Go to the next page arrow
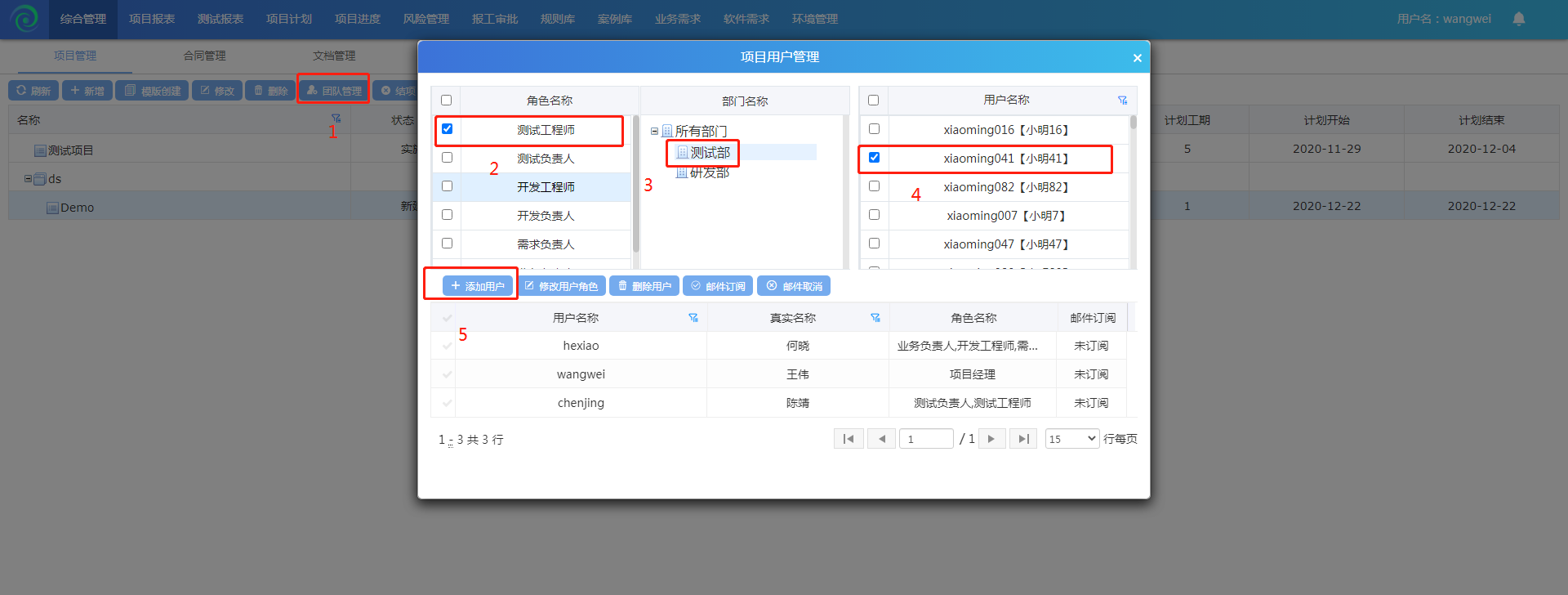The height and width of the screenshot is (595, 1568). pyautogui.click(x=991, y=439)
